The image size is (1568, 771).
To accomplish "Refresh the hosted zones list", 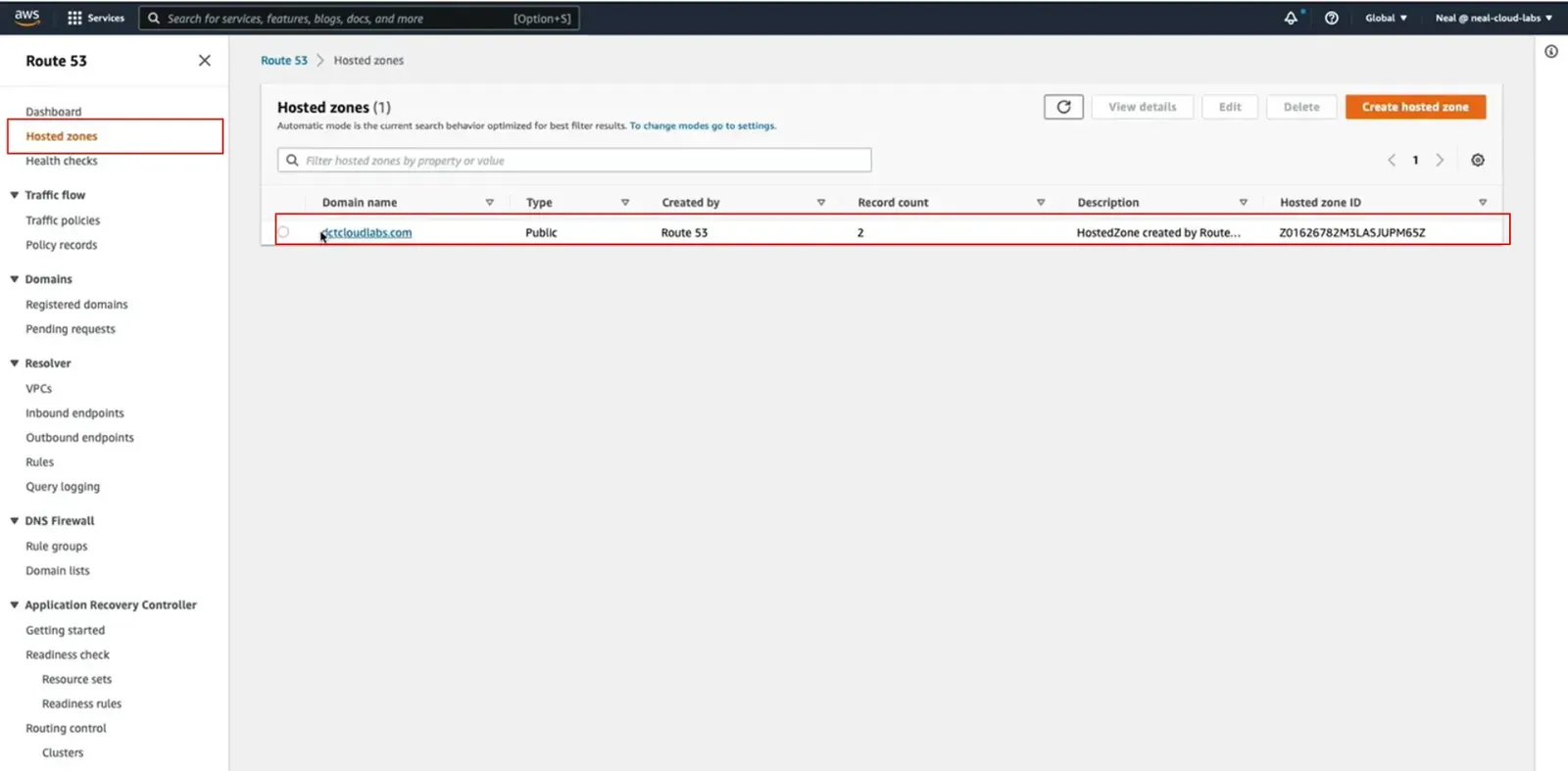I will pos(1063,107).
